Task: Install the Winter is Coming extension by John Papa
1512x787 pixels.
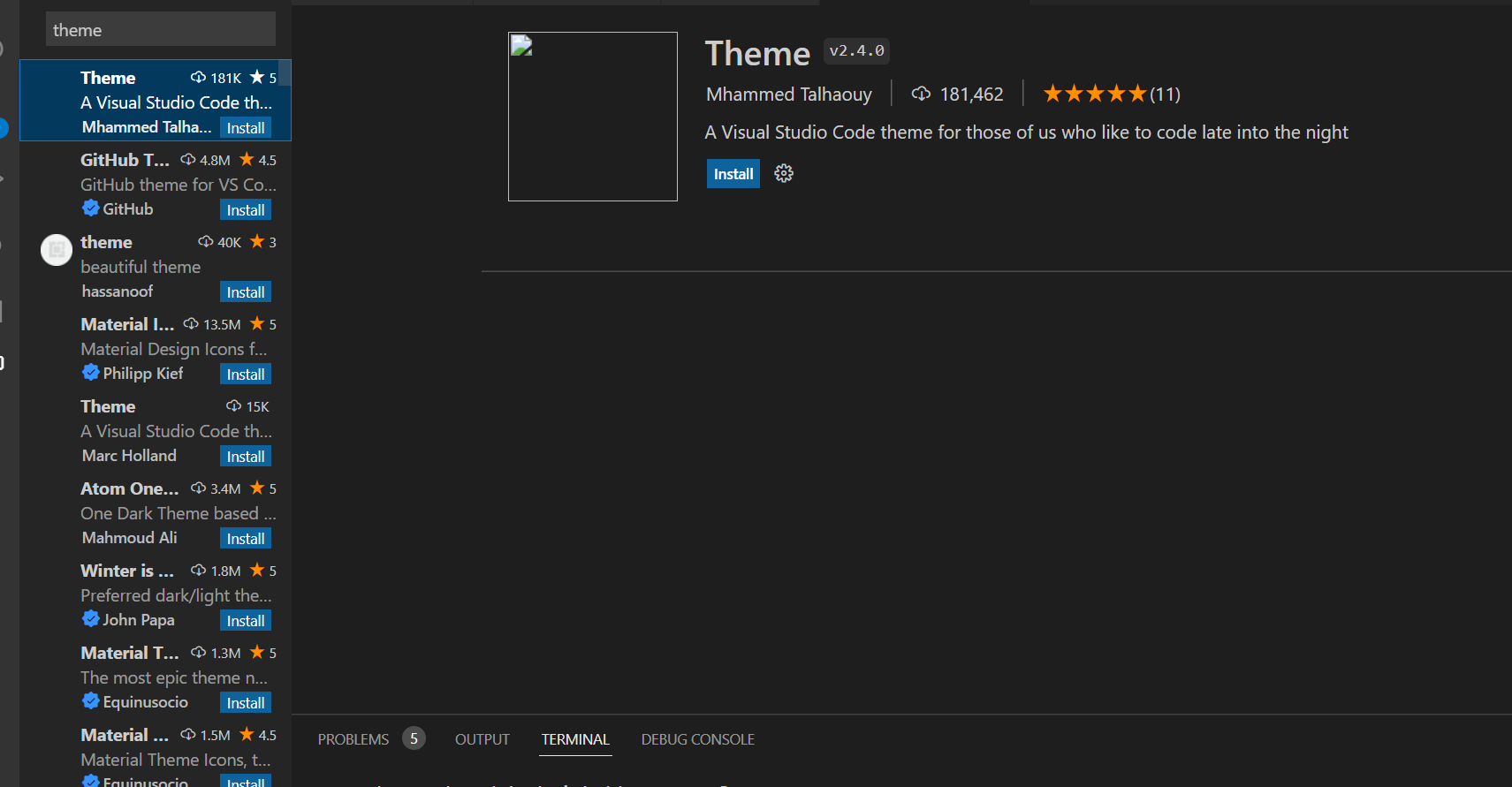Action: pyautogui.click(x=246, y=621)
